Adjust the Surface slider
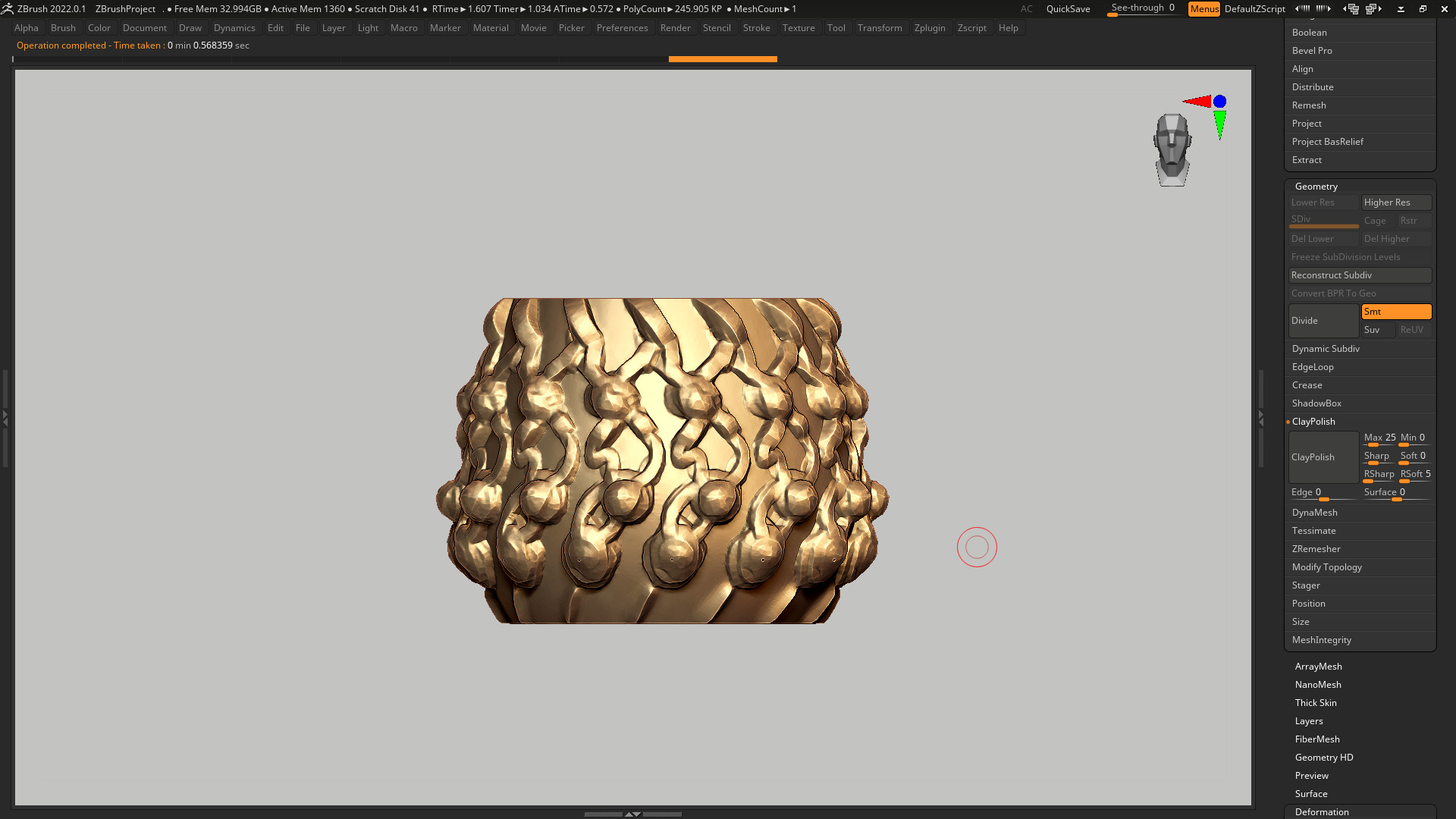1456x819 pixels. 1396,494
